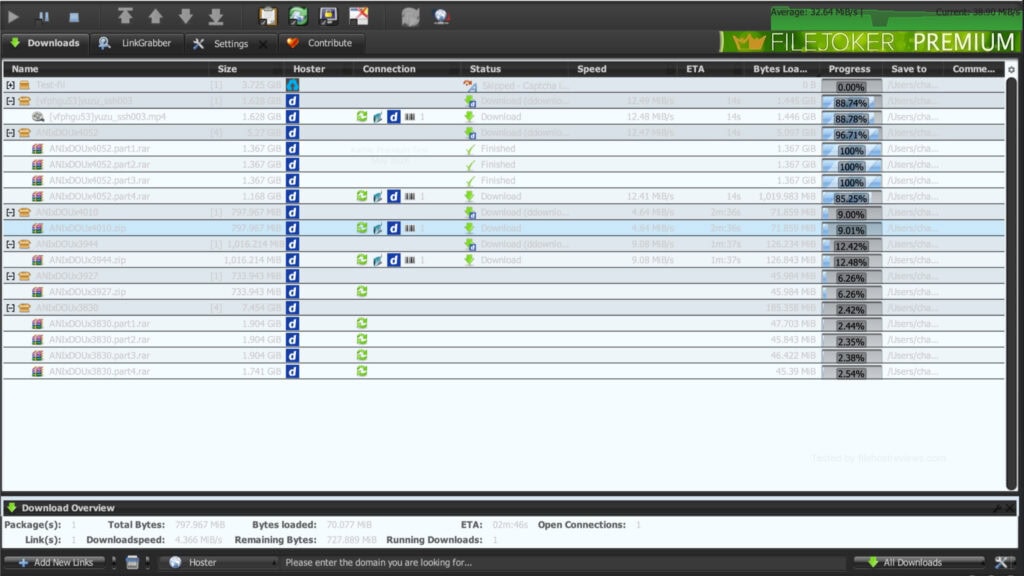1024x576 pixels.
Task: Focus the domain search field
Action: [x=562, y=562]
